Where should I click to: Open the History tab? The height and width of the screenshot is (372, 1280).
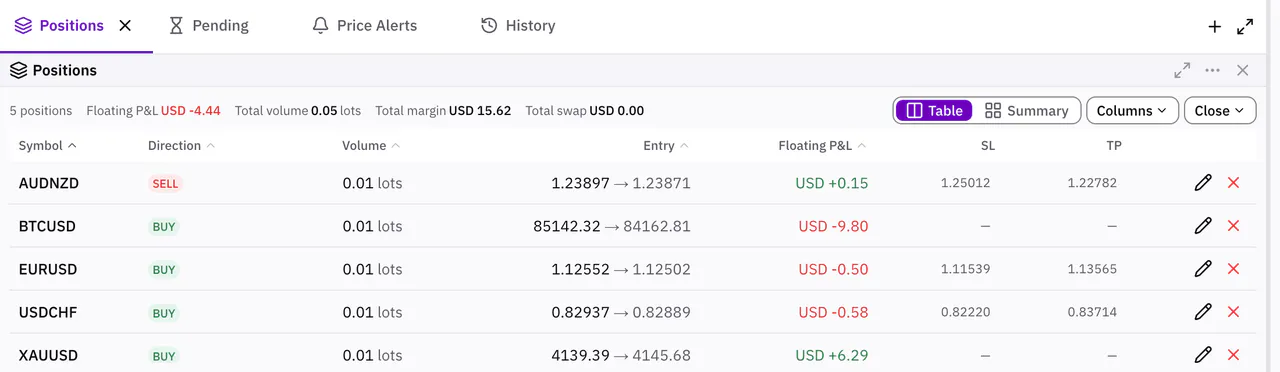(518, 26)
